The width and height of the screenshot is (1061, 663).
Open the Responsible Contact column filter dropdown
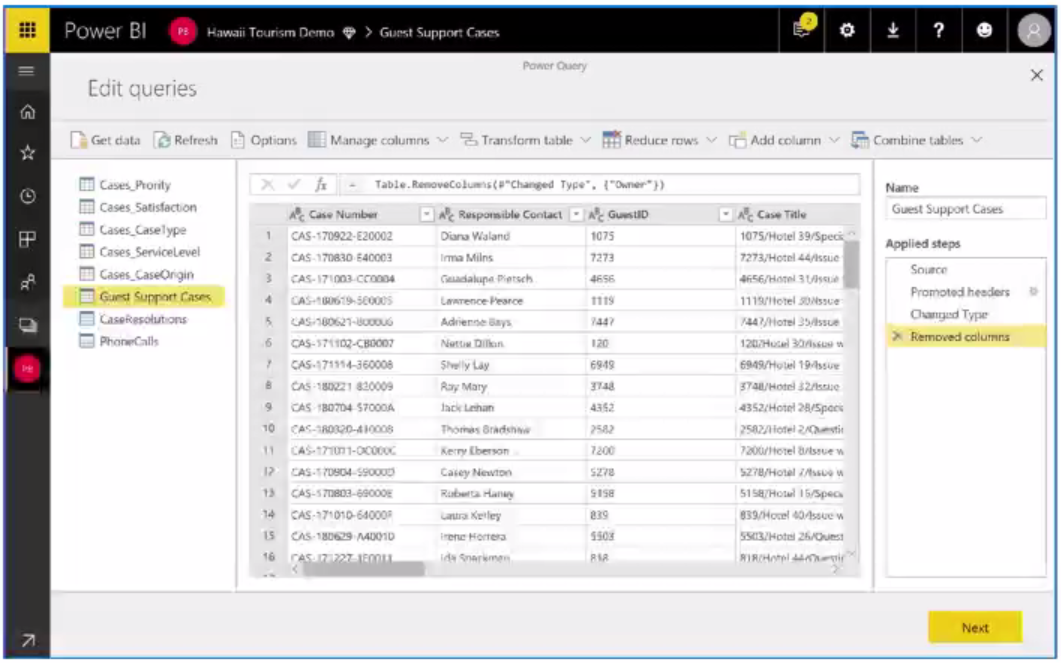[x=576, y=214]
